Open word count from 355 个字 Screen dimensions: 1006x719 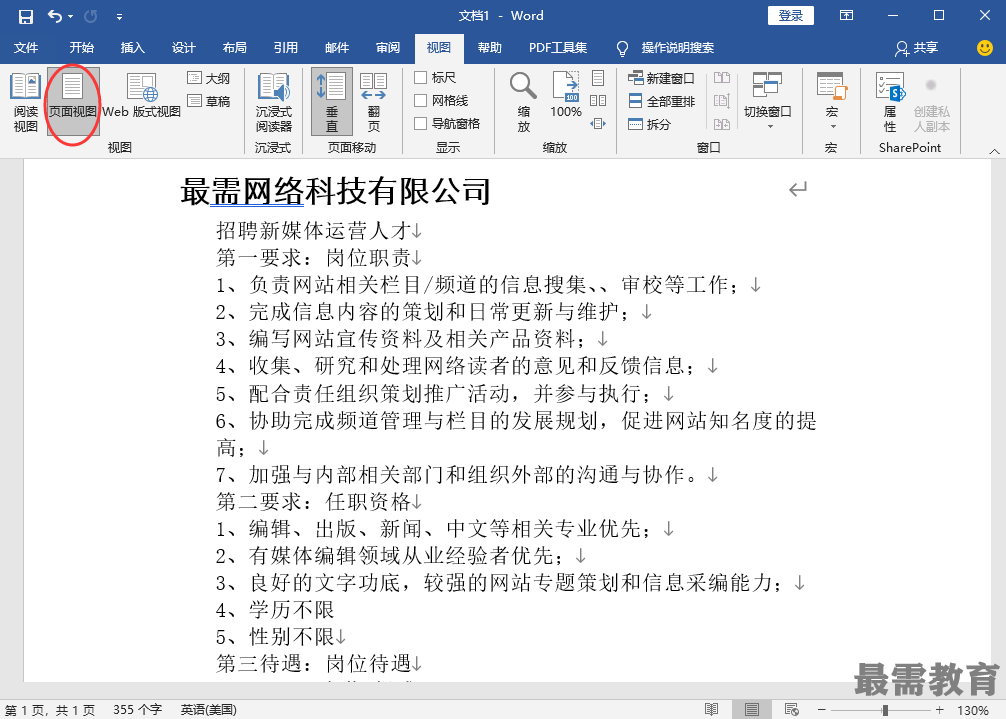[137, 710]
